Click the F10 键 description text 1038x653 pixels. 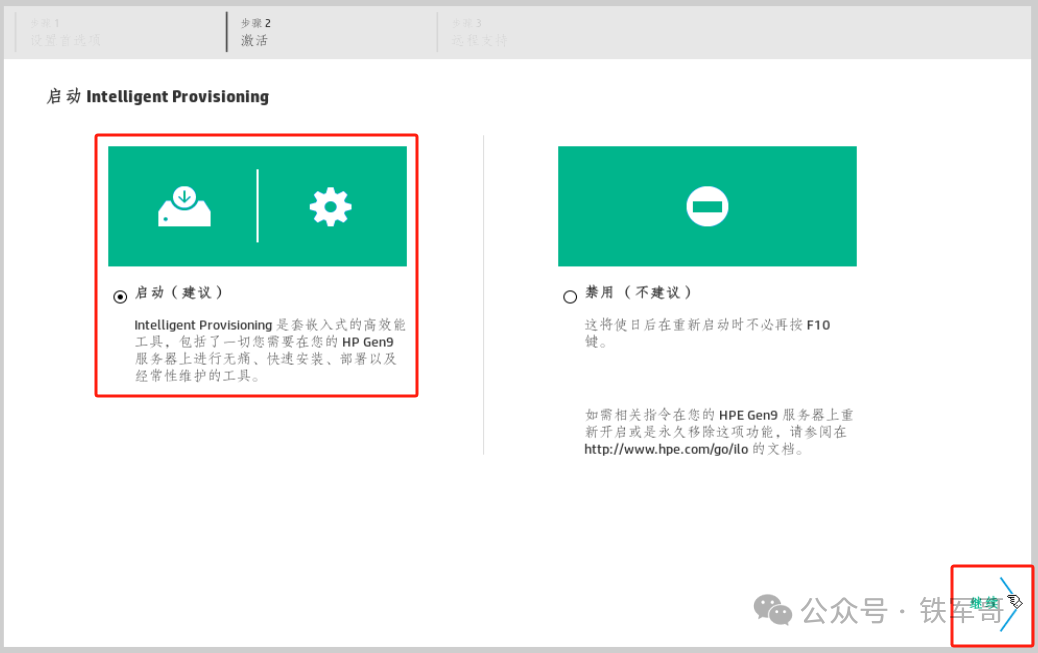pyautogui.click(x=707, y=333)
